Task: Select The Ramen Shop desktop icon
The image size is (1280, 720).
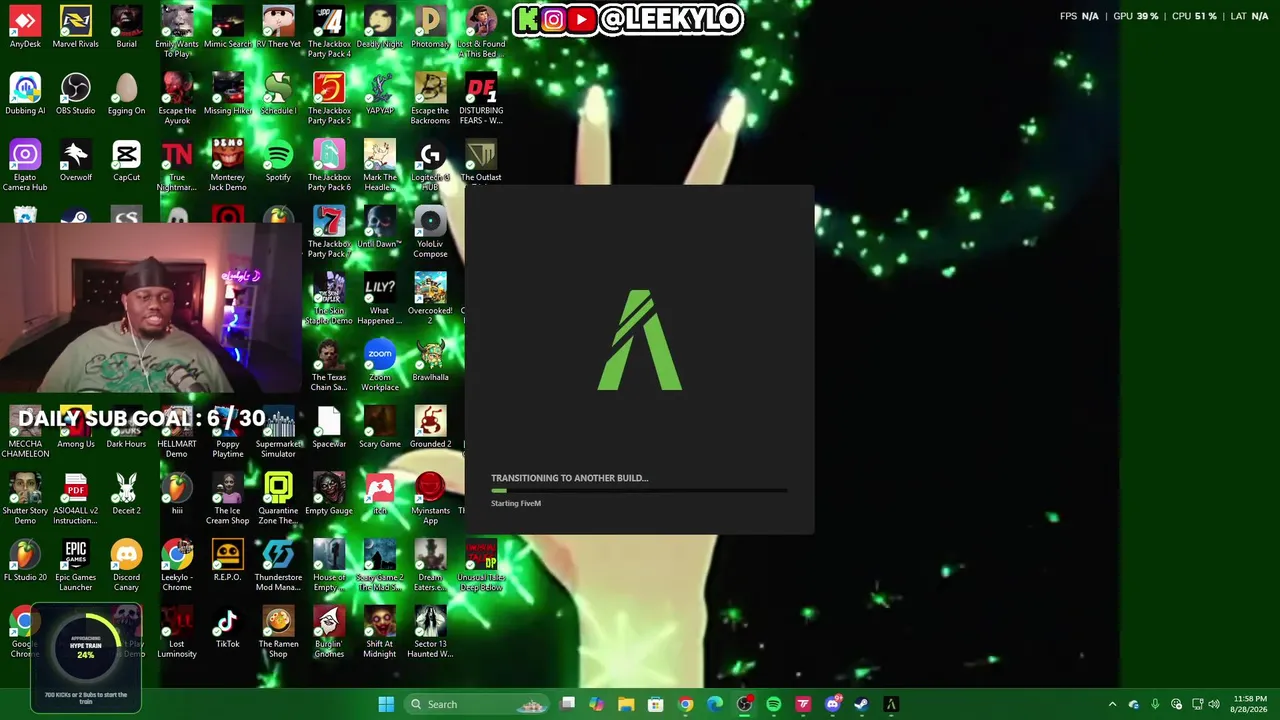Action: (x=278, y=632)
